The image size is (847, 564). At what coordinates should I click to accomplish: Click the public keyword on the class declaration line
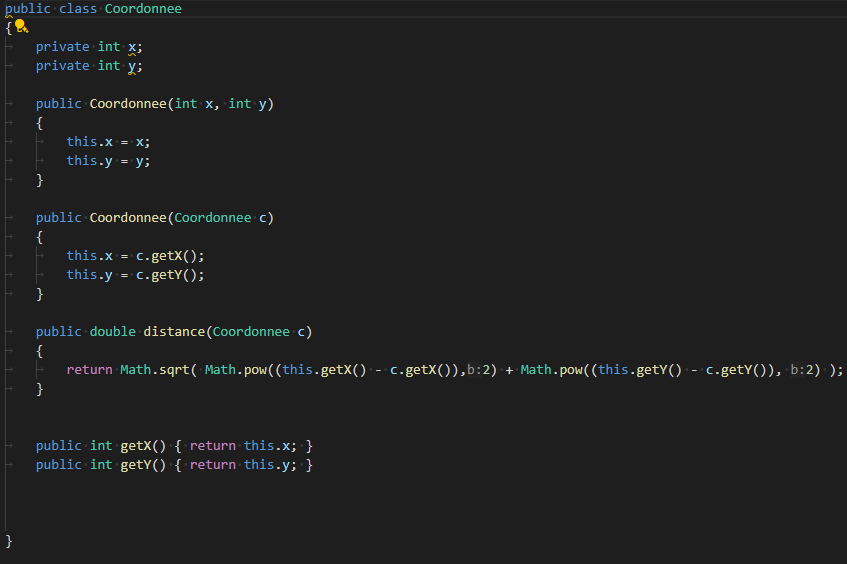tap(28, 8)
